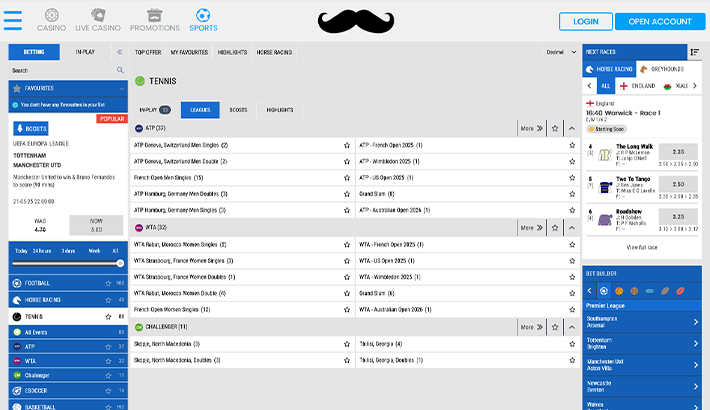Set time filter to 3 days
This screenshot has width=710, height=410.
68,251
